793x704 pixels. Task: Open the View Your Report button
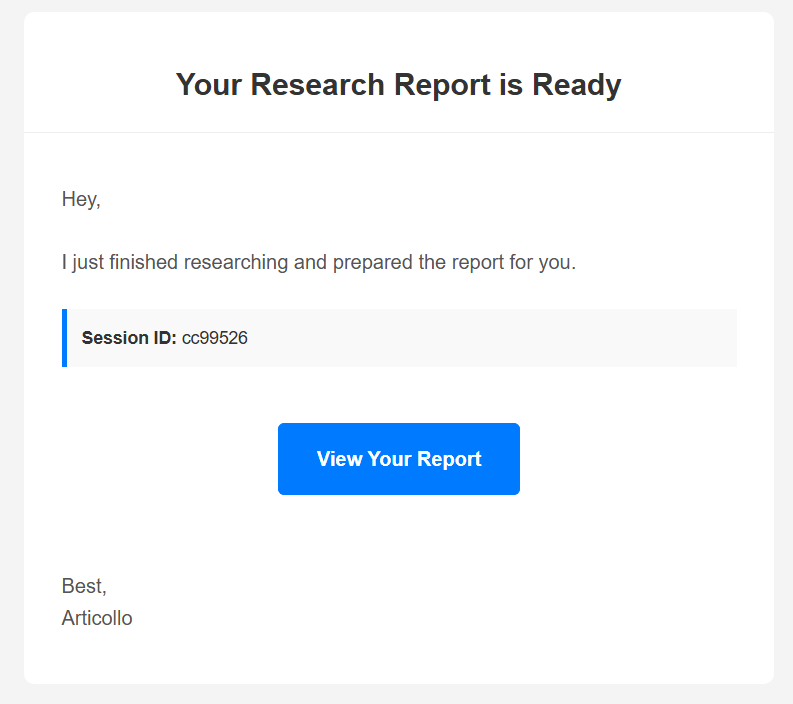(398, 459)
